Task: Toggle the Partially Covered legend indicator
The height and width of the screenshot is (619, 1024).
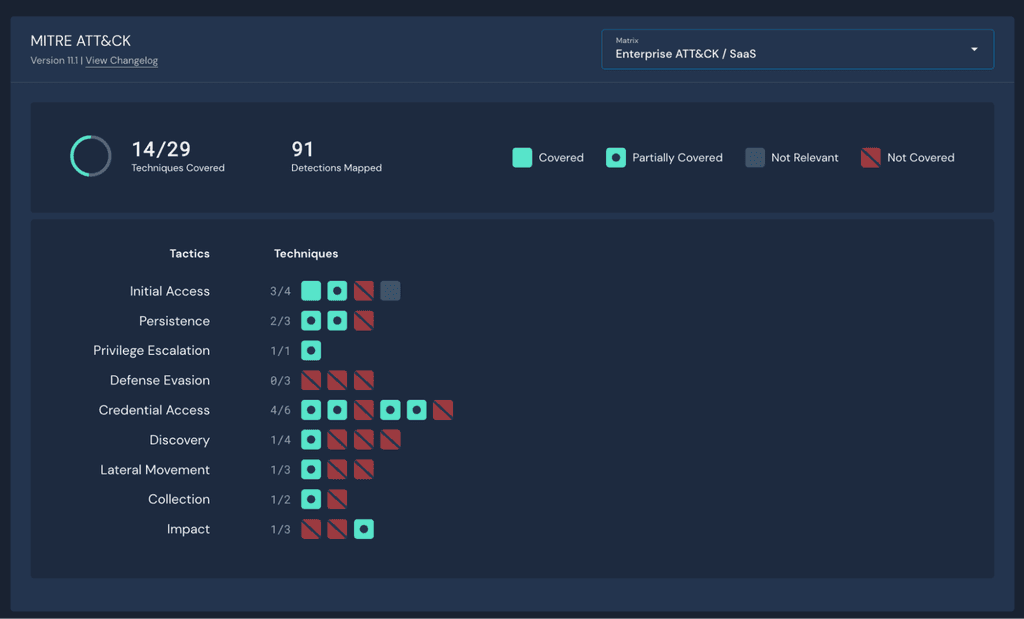Action: pos(615,157)
